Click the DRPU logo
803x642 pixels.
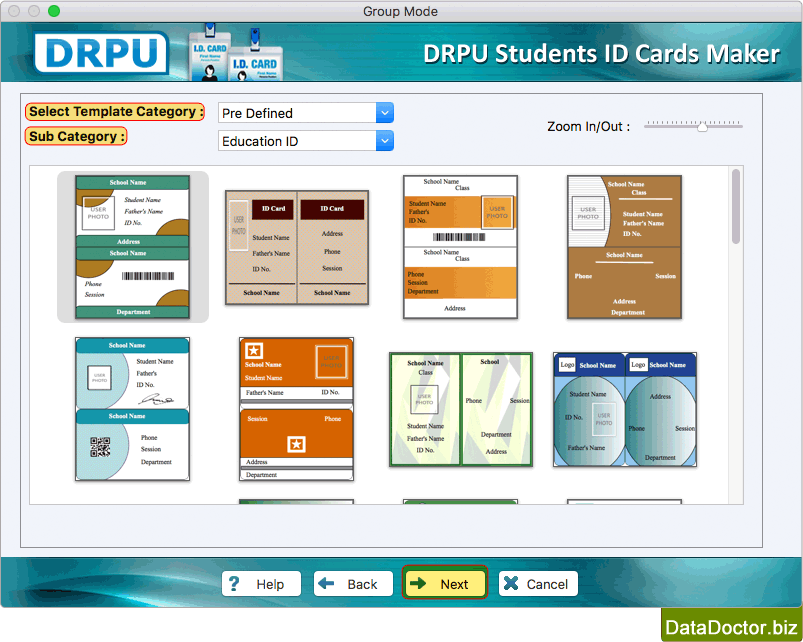(x=101, y=53)
